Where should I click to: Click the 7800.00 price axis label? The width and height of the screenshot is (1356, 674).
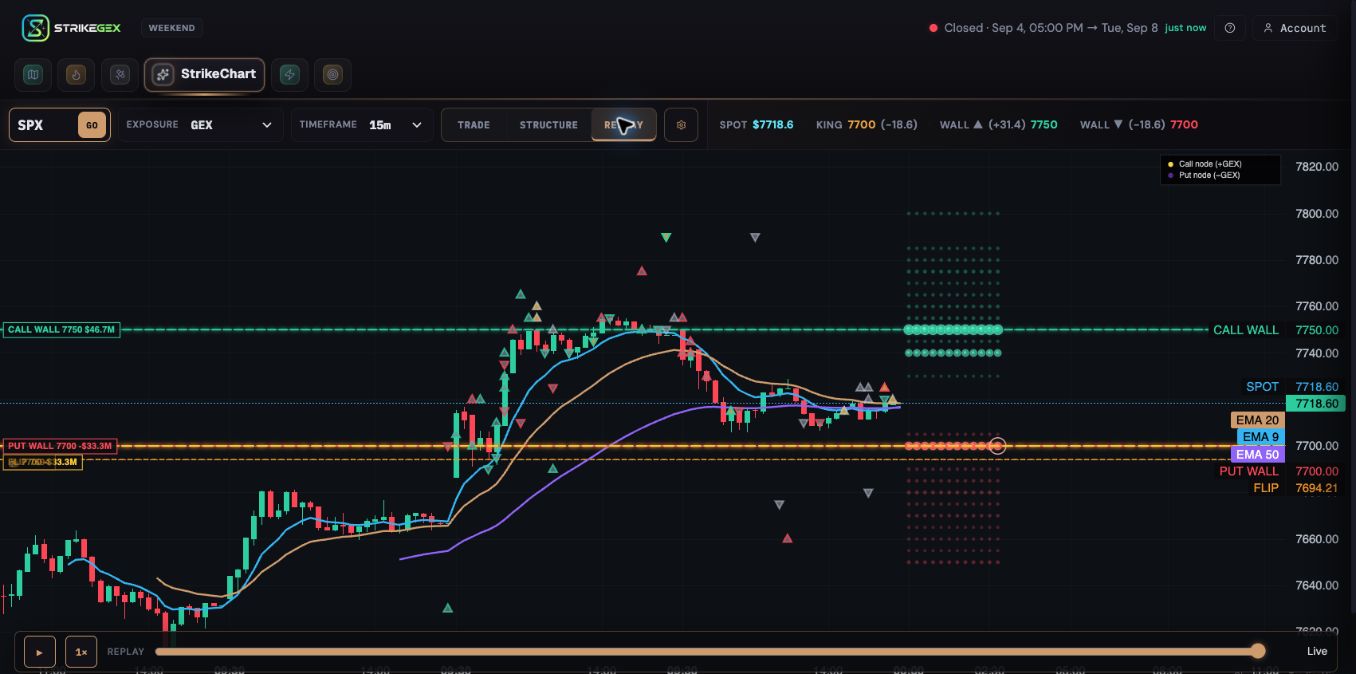coord(1316,214)
